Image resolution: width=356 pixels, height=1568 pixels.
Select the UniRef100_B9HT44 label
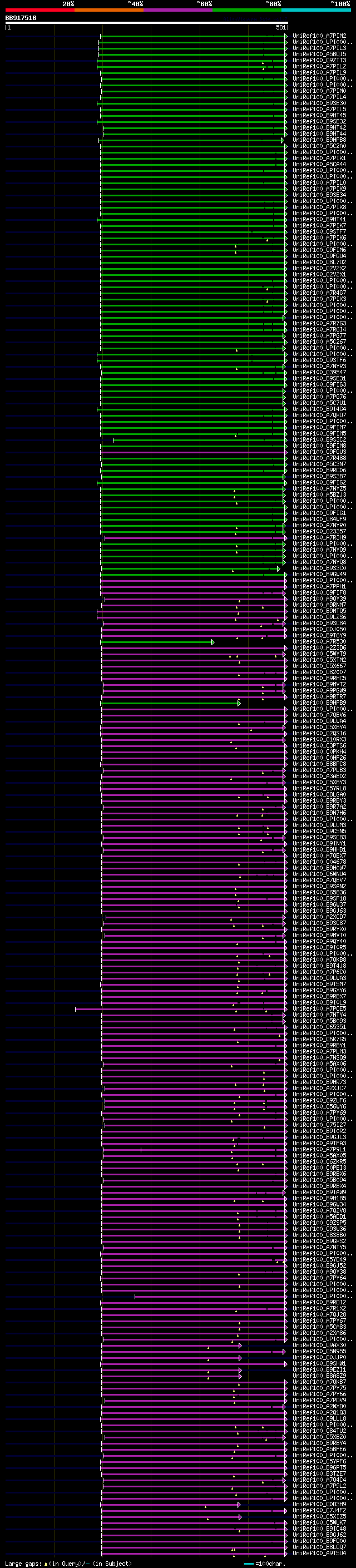[x=319, y=134]
